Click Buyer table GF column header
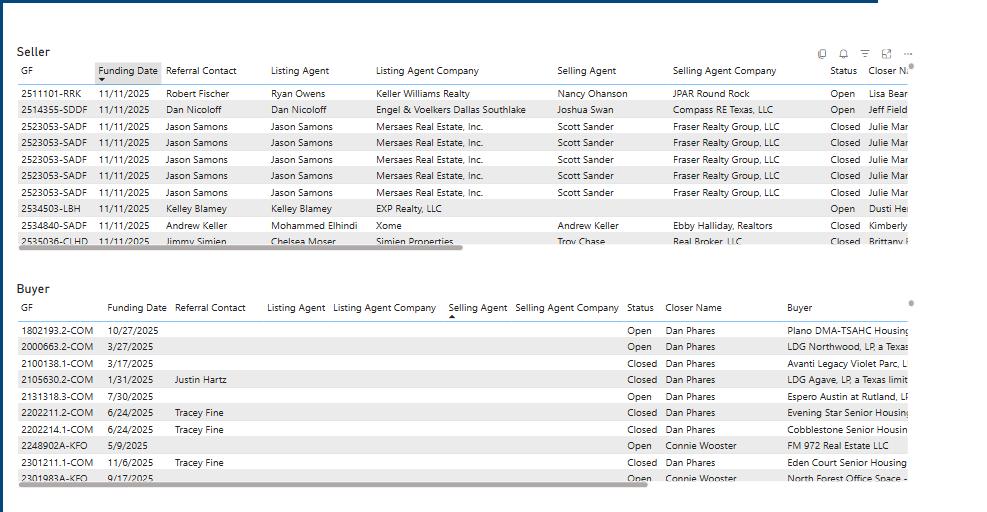Screen dimensions: 987x512 tap(27, 307)
